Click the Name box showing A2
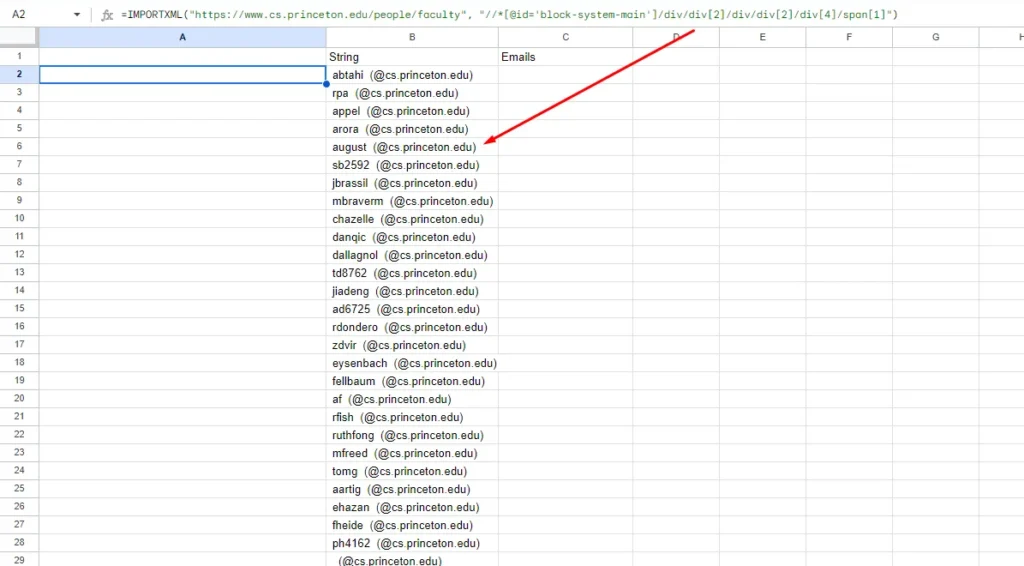 tap(35, 15)
